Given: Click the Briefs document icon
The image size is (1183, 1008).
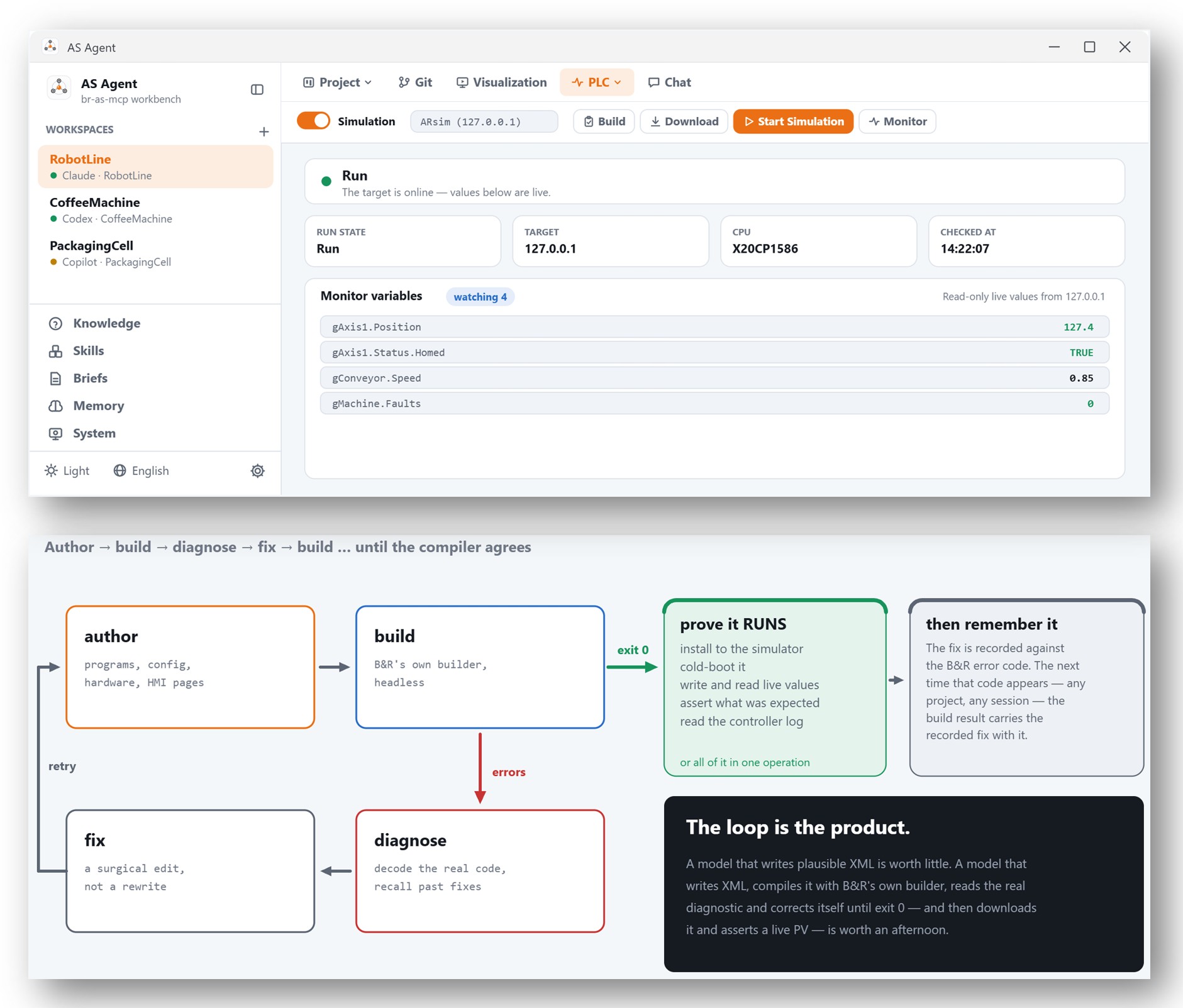Looking at the screenshot, I should click(56, 379).
